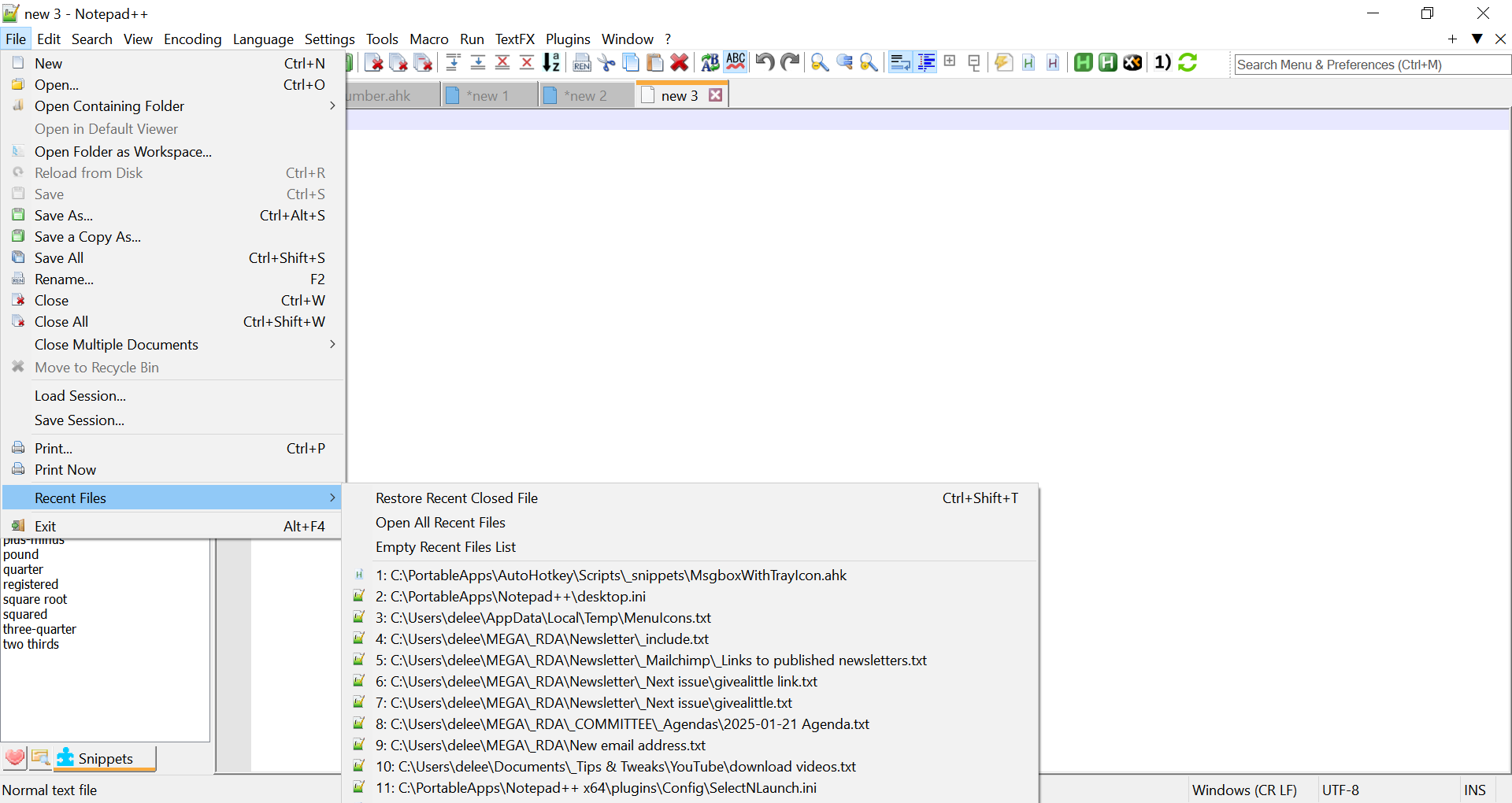Screen dimensions: 1512x803
Task: Switch to the *new 1 document tab
Action: pos(488,95)
